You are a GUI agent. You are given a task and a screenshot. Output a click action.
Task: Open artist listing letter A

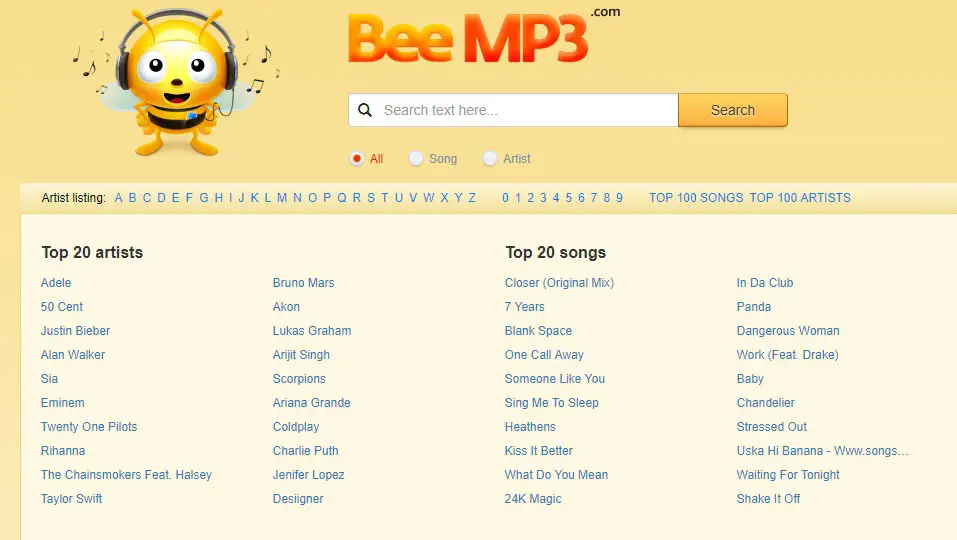point(118,198)
